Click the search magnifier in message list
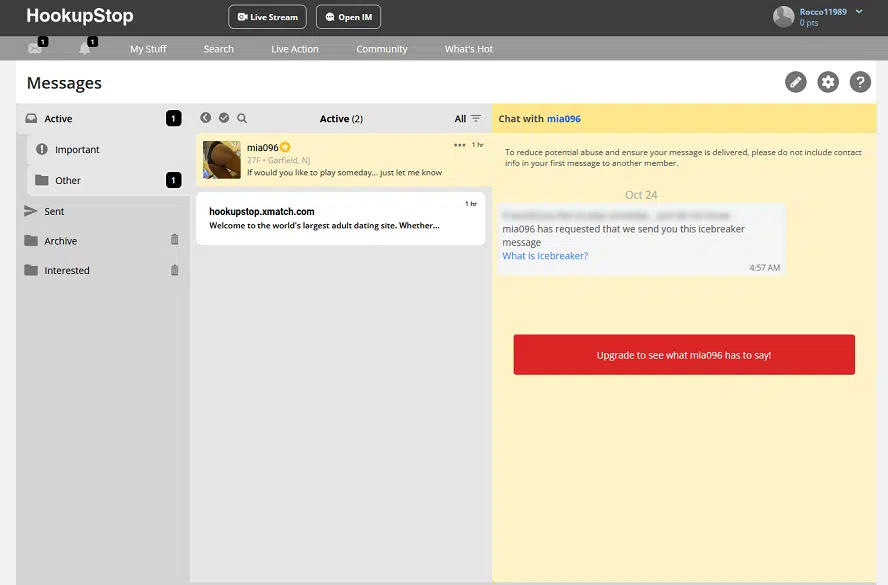888x585 pixels. tap(242, 118)
